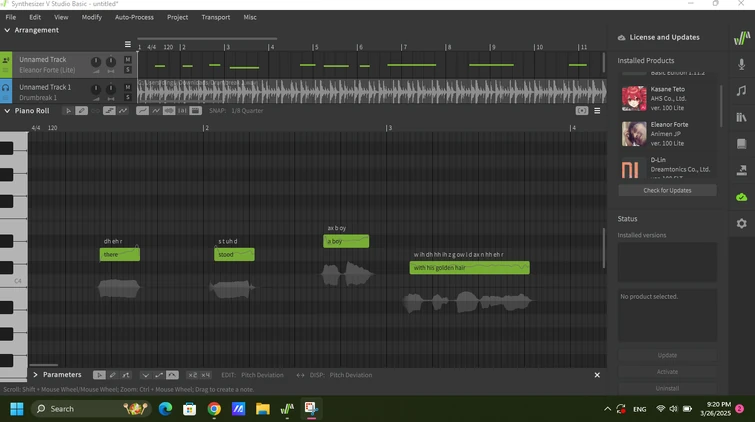Solo the Eleanor Forte track
The width and height of the screenshot is (755, 422).
pyautogui.click(x=128, y=70)
